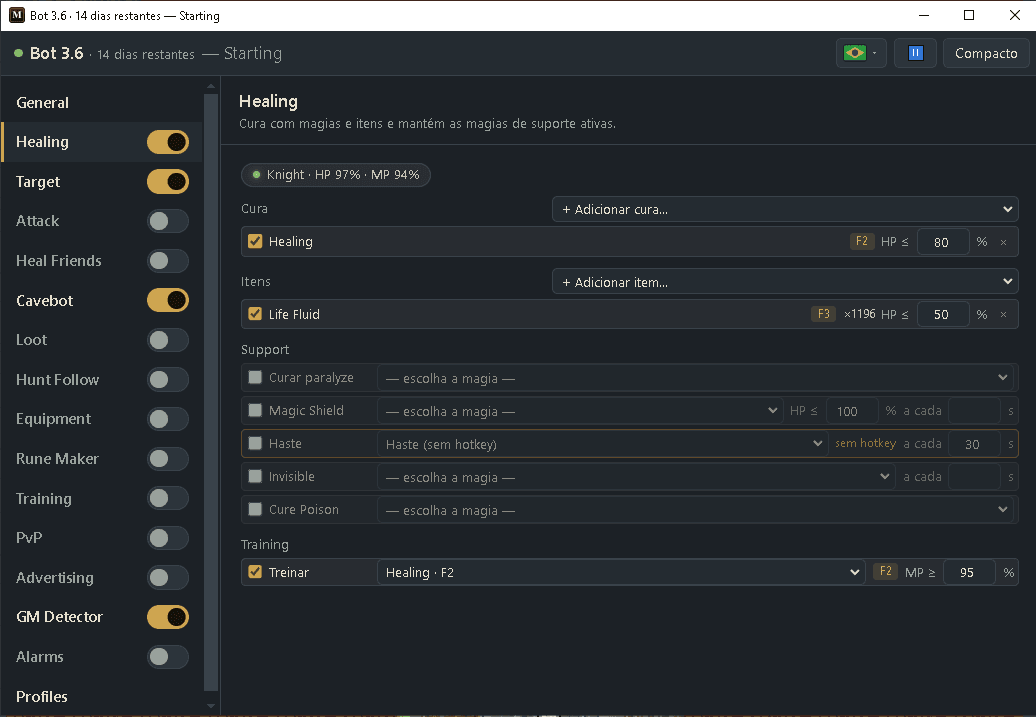Click the M app logo in title bar
The width and height of the screenshot is (1036, 717).
17,15
